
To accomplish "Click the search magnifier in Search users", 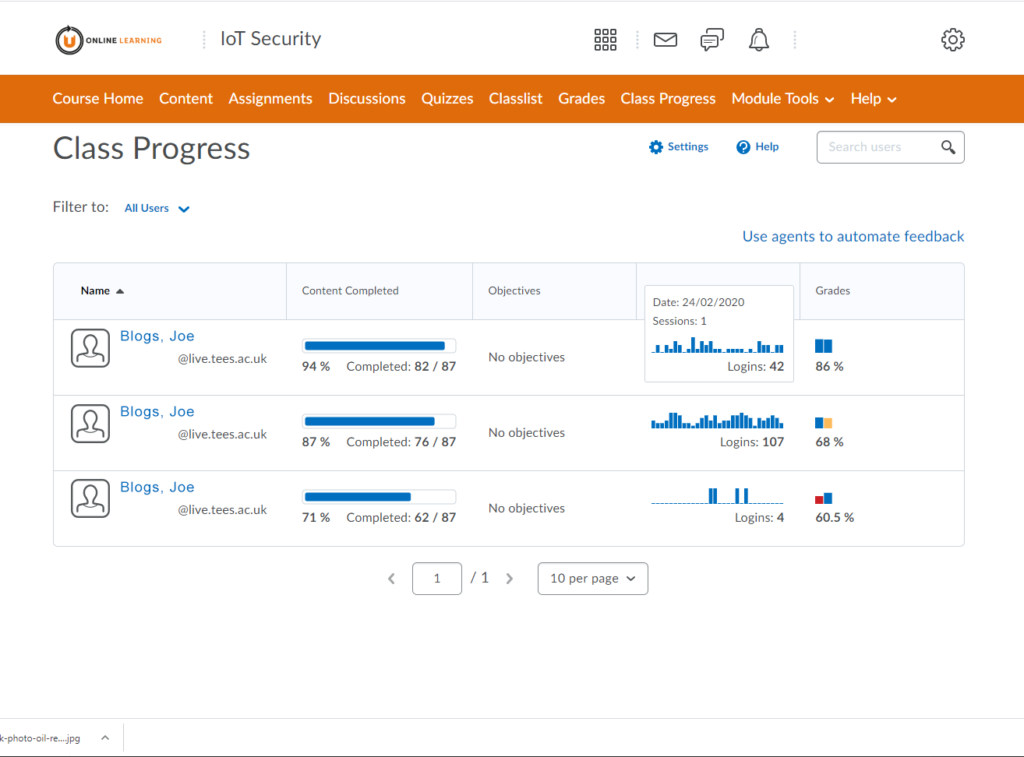I will tap(947, 147).
